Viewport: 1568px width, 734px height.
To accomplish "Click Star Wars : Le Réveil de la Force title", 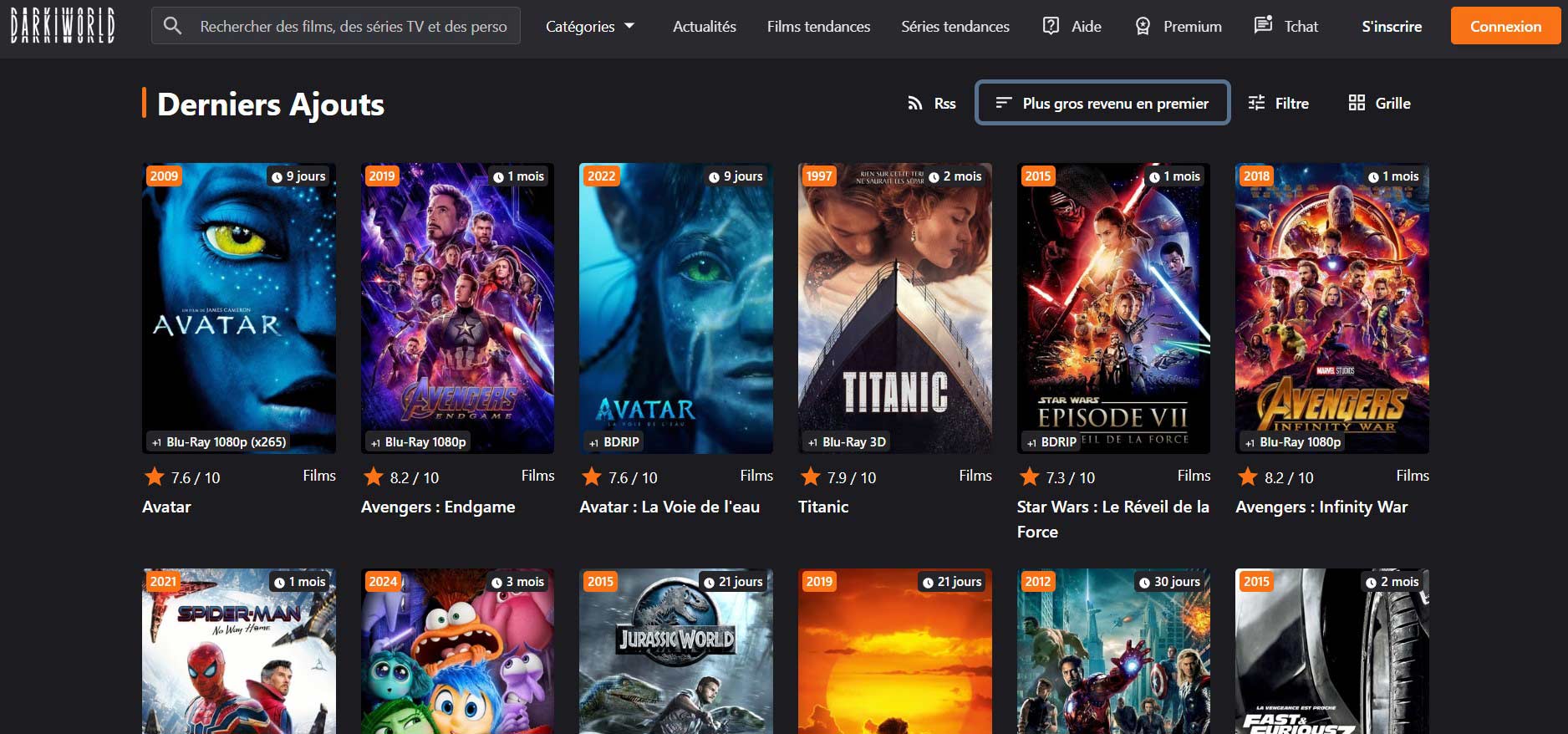I will [1112, 519].
